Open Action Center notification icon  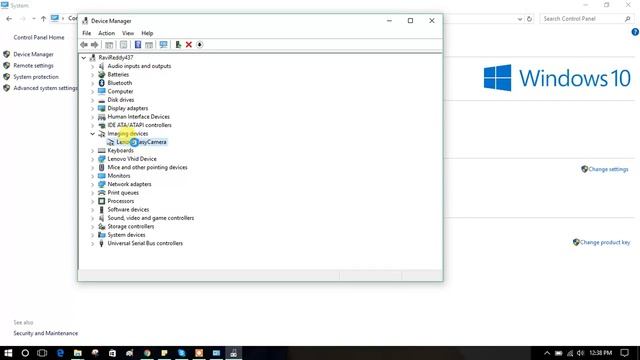[x=624, y=353]
